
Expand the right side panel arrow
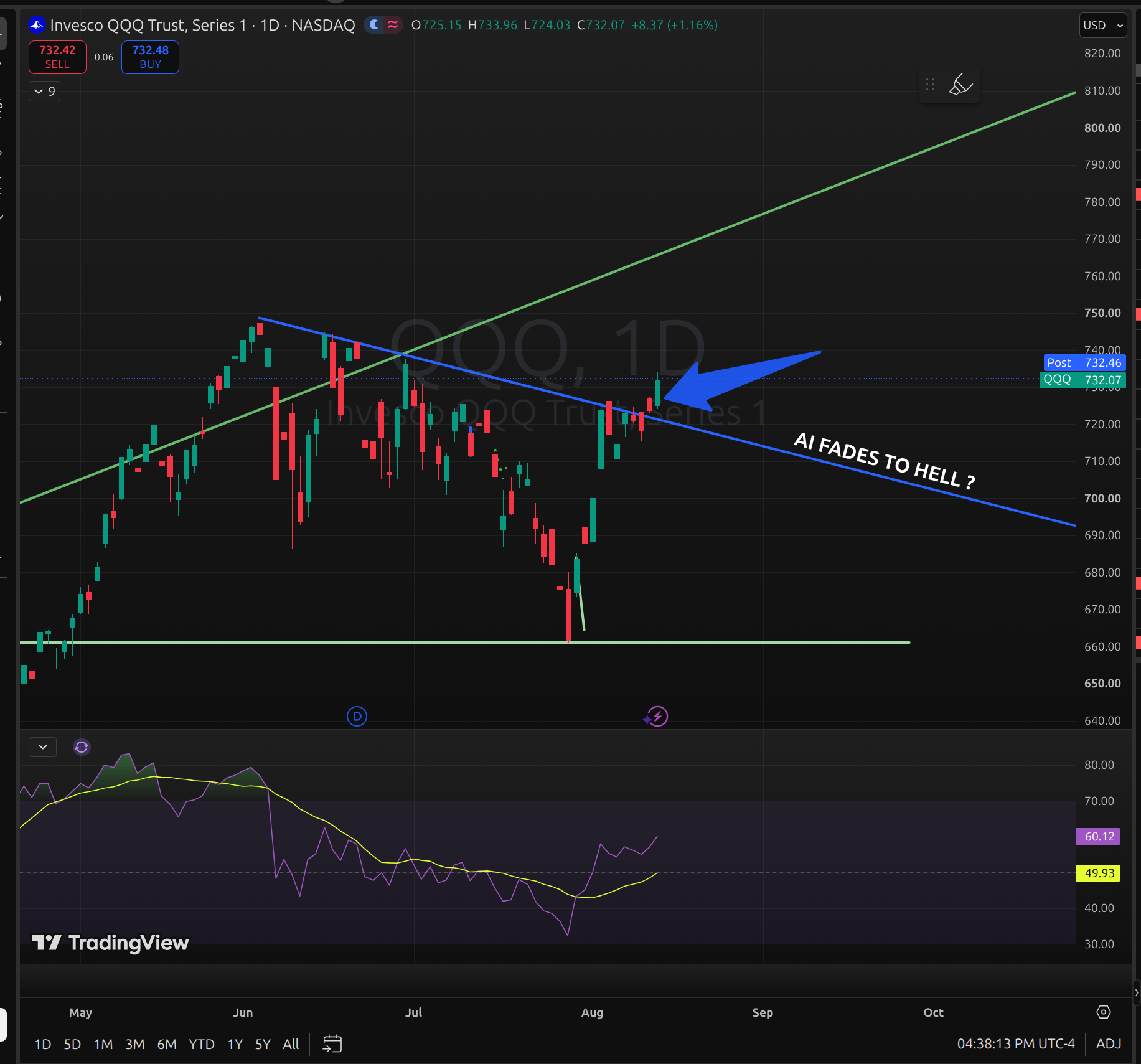[x=1136, y=992]
